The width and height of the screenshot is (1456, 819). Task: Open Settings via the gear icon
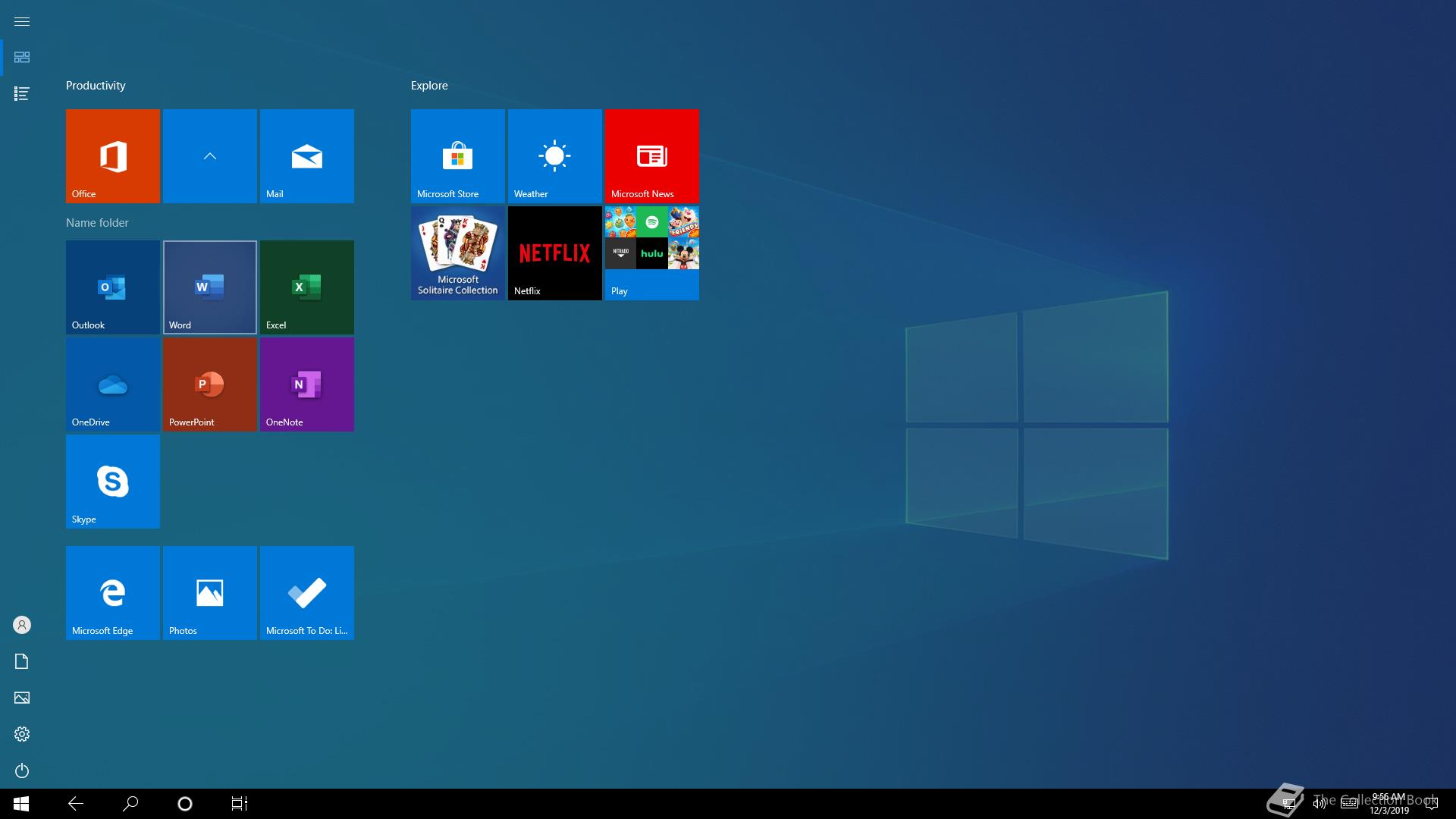[x=22, y=734]
